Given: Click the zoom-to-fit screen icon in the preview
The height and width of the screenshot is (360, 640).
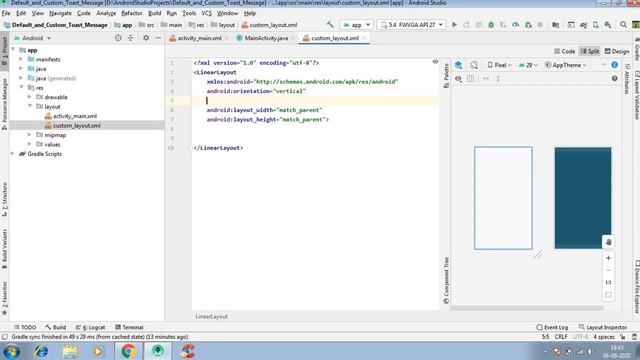Looking at the screenshot, I should click(x=608, y=295).
